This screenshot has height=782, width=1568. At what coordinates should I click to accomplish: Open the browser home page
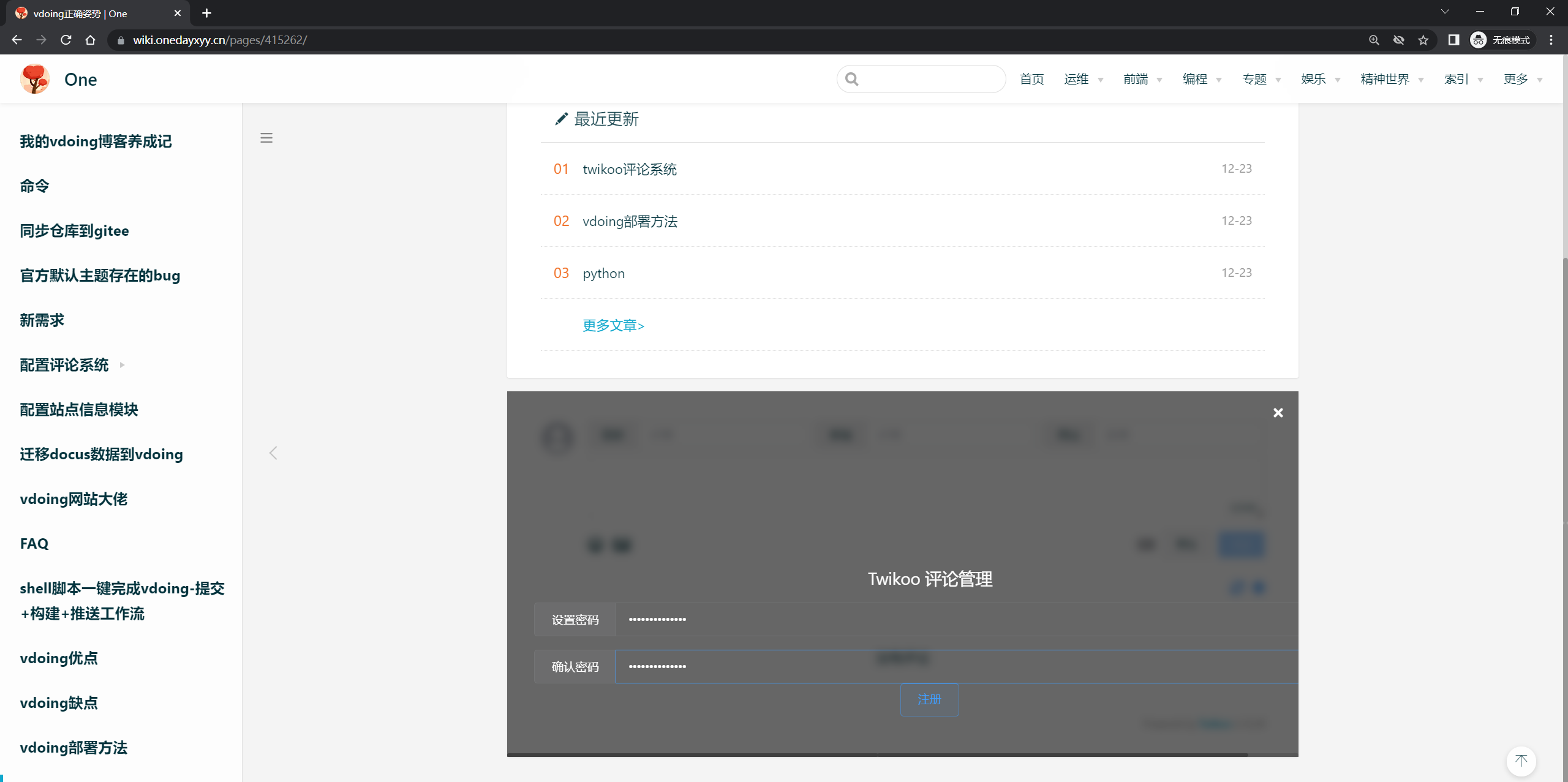tap(90, 40)
